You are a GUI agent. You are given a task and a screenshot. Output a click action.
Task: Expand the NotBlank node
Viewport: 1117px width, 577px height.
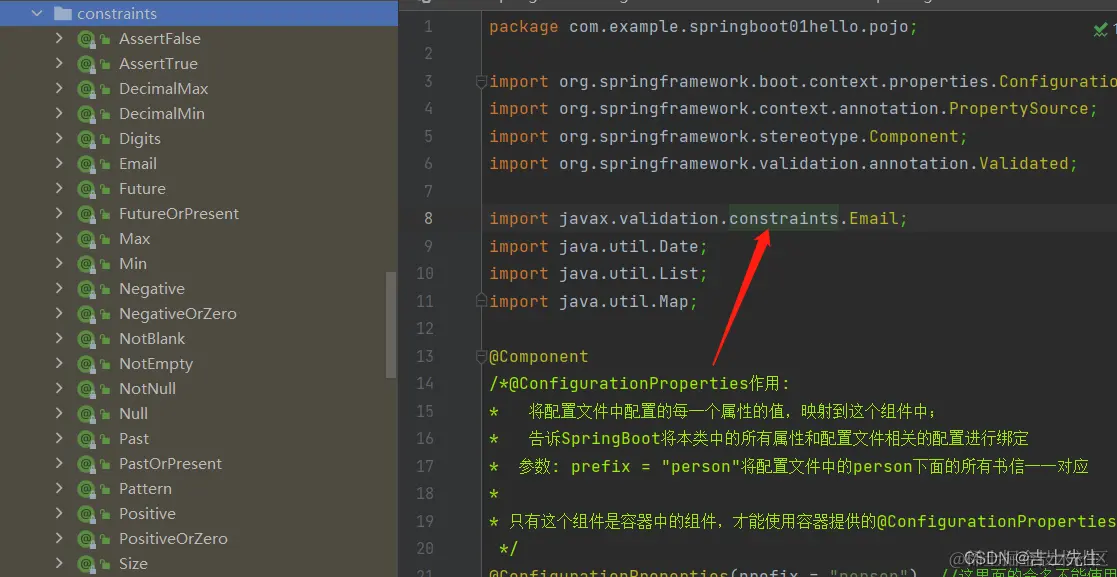(x=59, y=338)
